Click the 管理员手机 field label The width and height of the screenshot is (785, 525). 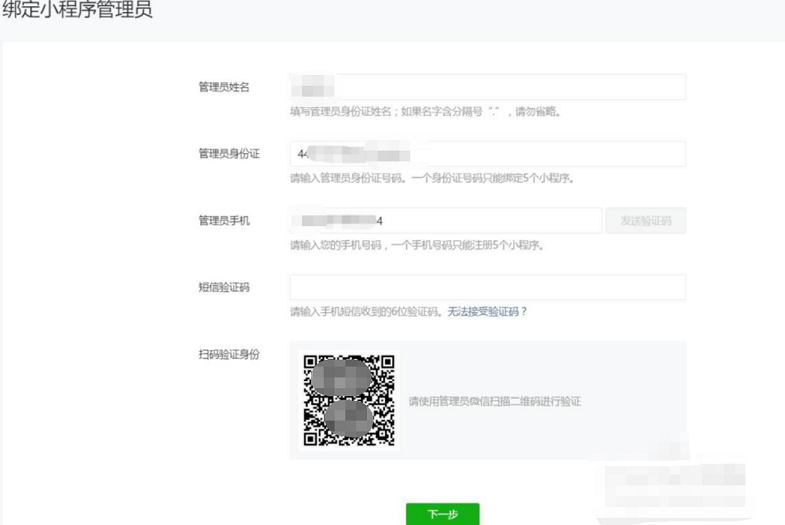point(224,221)
